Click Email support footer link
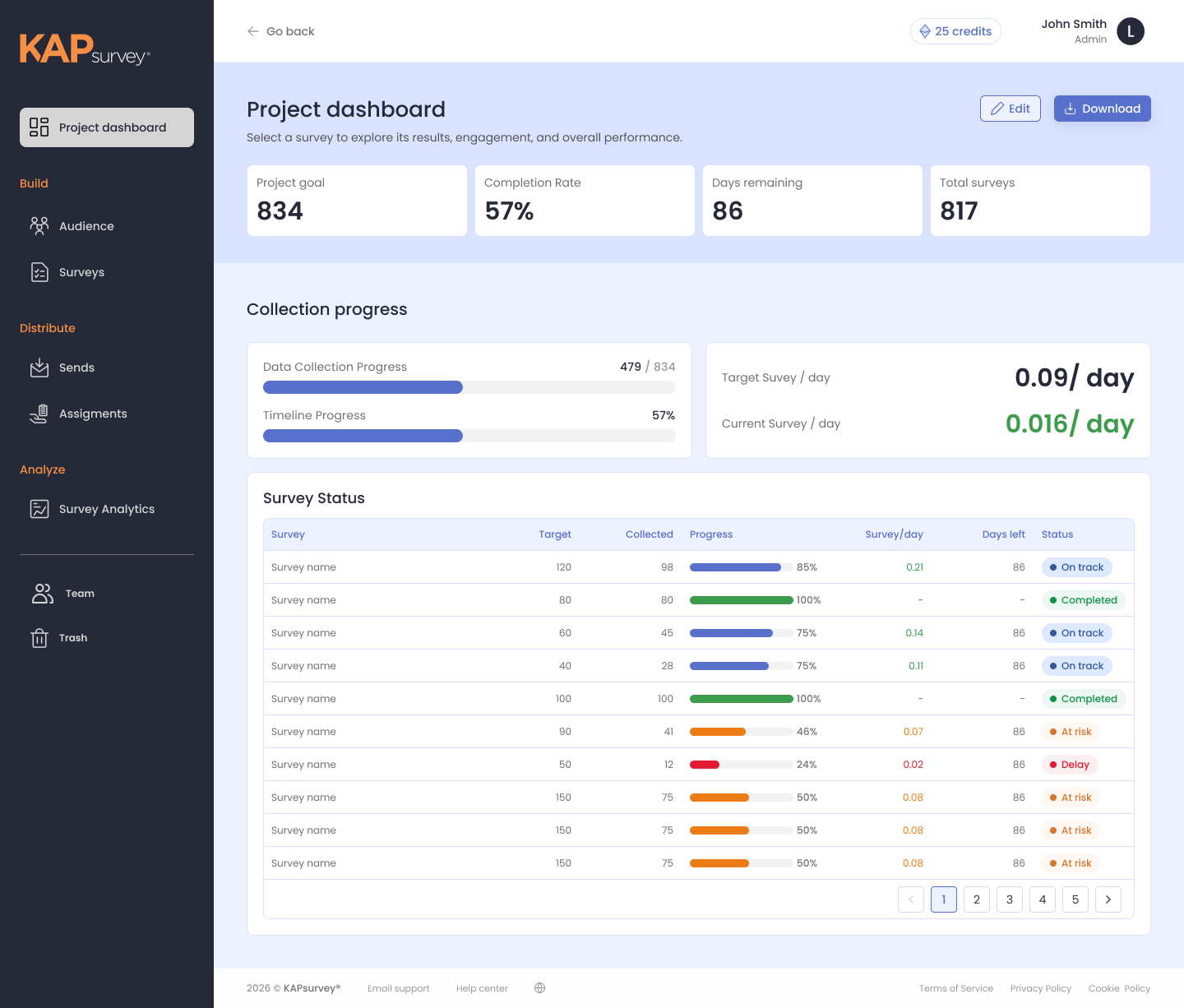This screenshot has height=1008, width=1184. point(398,988)
